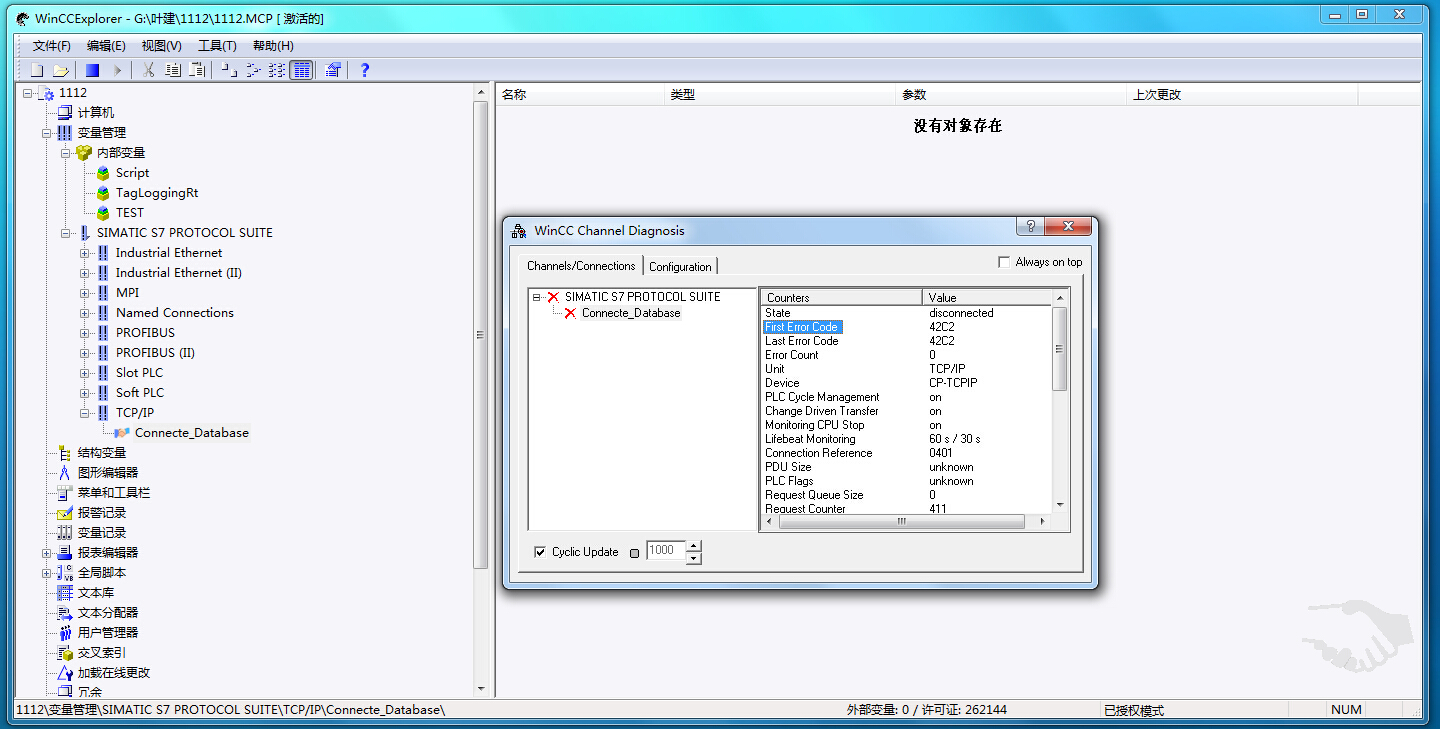This screenshot has height=729, width=1440.
Task: Collapse the 内部变量 tree node
Action: pyautogui.click(x=65, y=153)
